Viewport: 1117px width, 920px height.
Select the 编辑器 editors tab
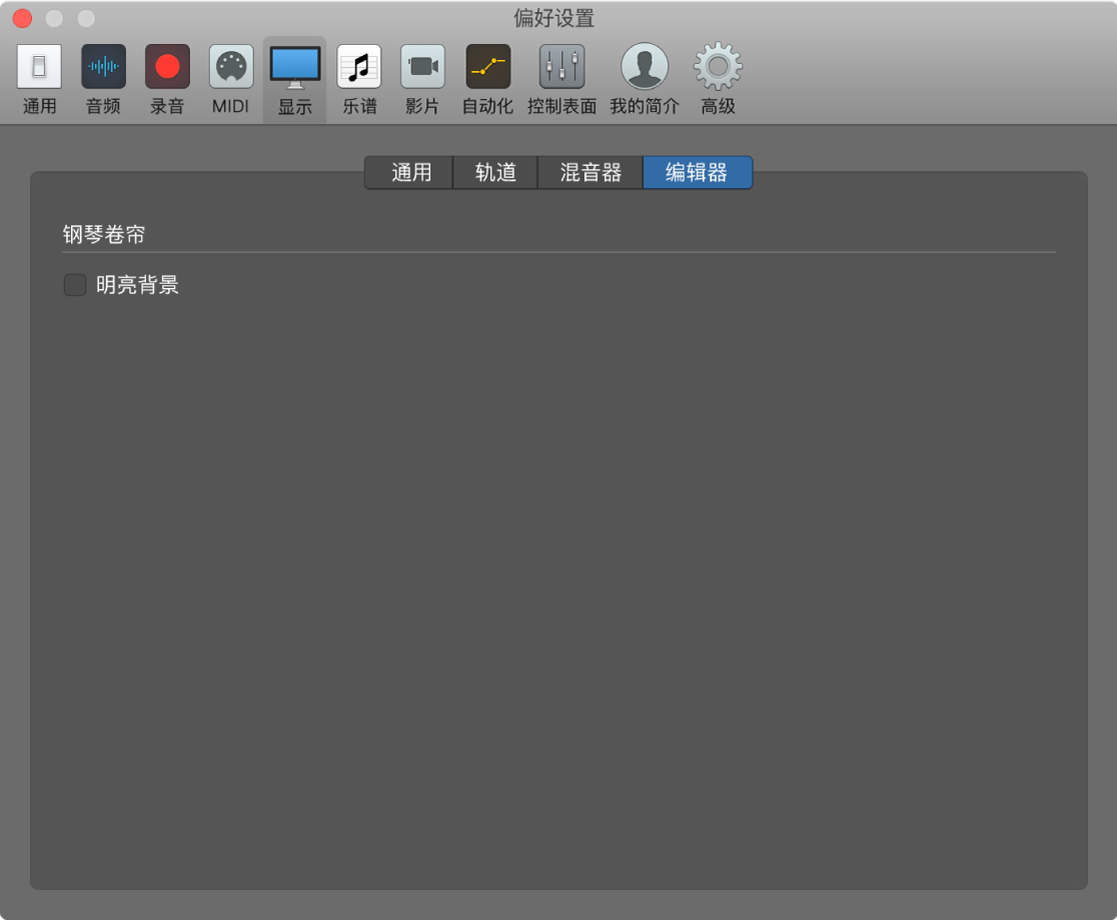coord(697,172)
